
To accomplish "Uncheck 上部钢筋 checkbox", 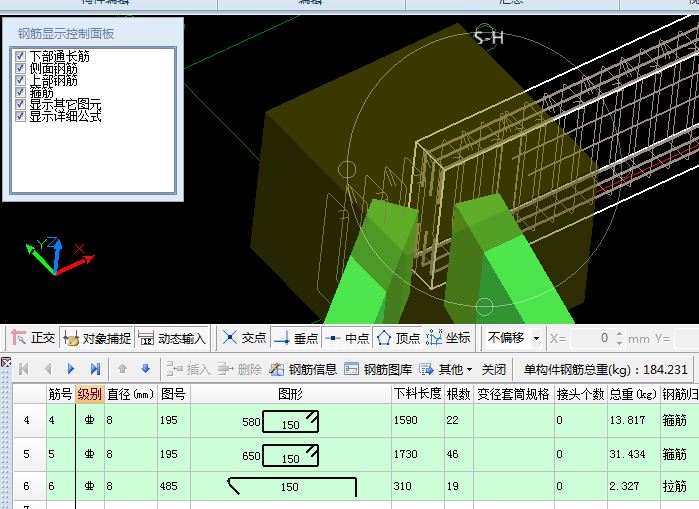I will pos(20,80).
